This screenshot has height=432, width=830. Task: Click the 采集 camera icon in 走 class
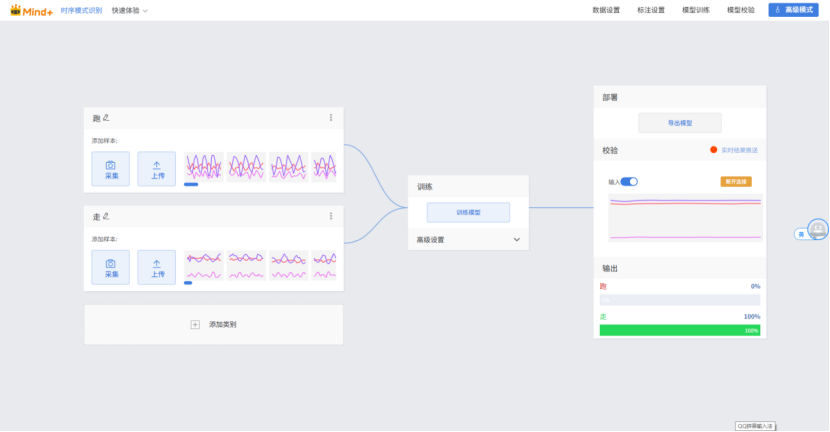tap(110, 266)
